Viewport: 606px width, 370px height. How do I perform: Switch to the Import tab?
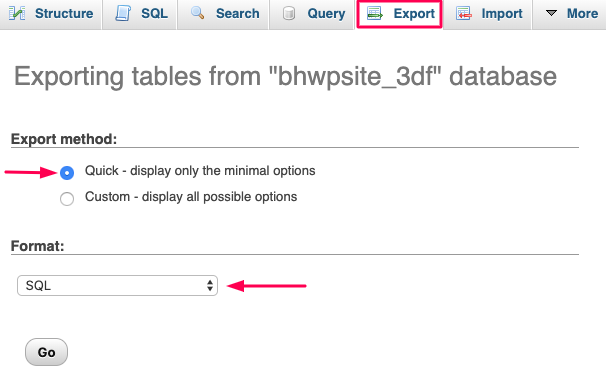489,14
